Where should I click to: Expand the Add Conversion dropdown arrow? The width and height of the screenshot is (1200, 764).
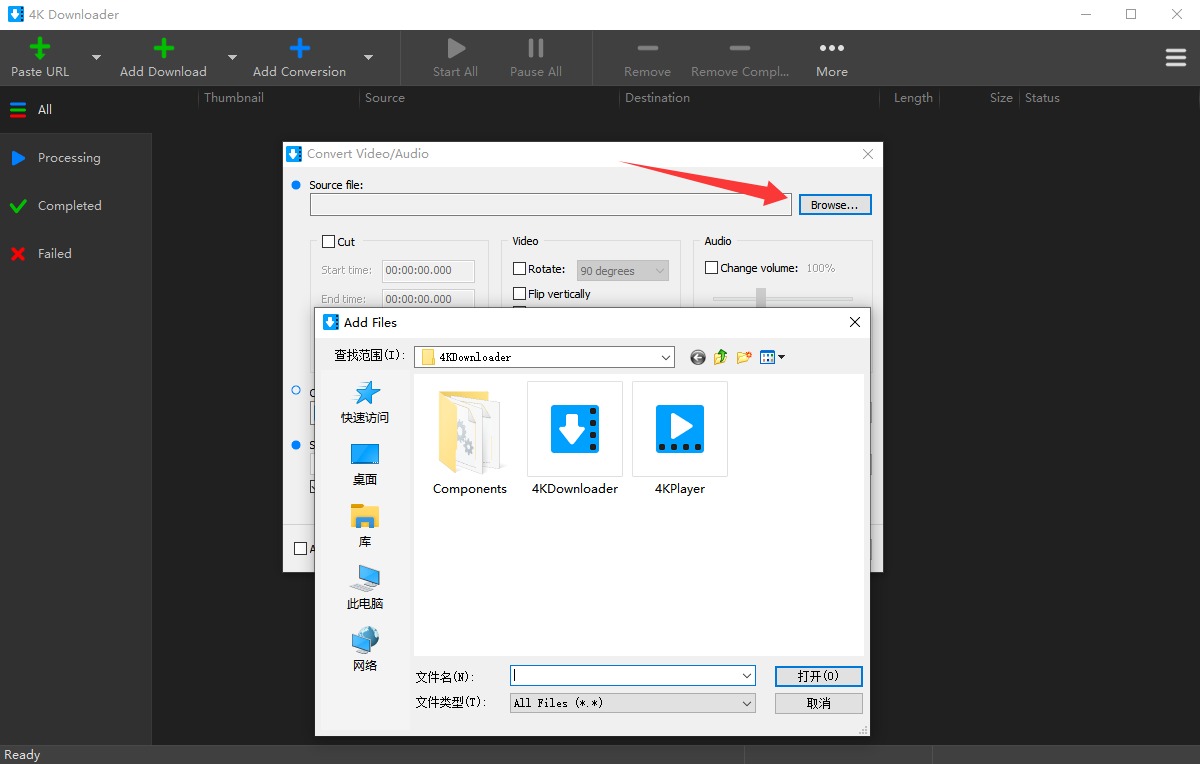tap(368, 57)
